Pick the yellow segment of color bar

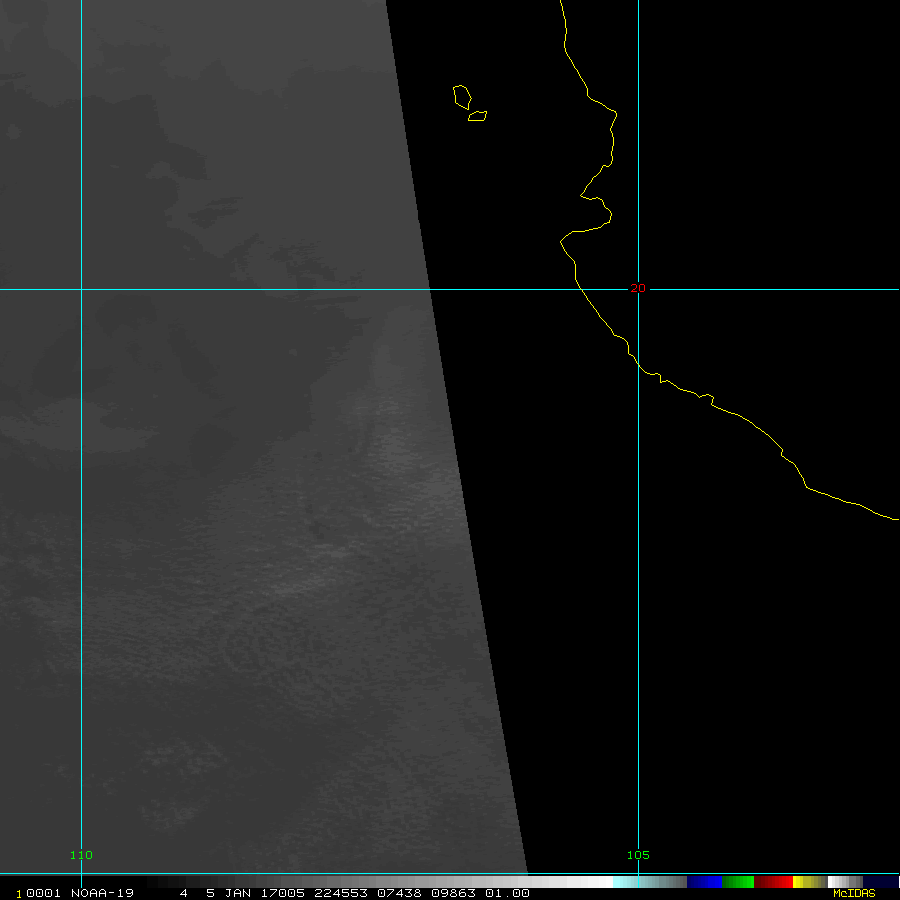pyautogui.click(x=809, y=882)
